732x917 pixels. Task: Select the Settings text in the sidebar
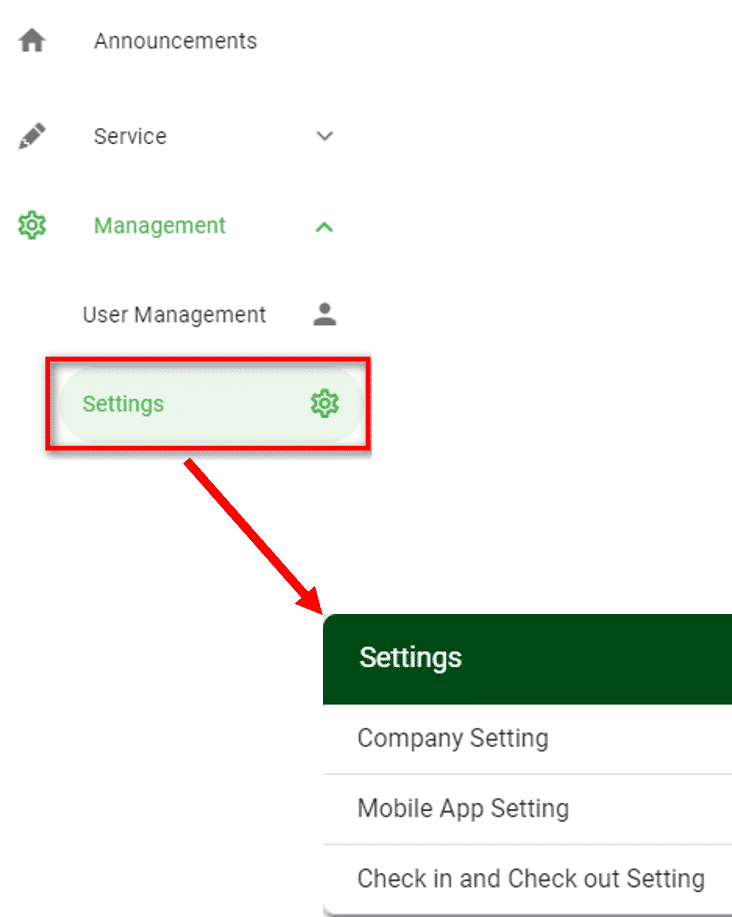(123, 404)
